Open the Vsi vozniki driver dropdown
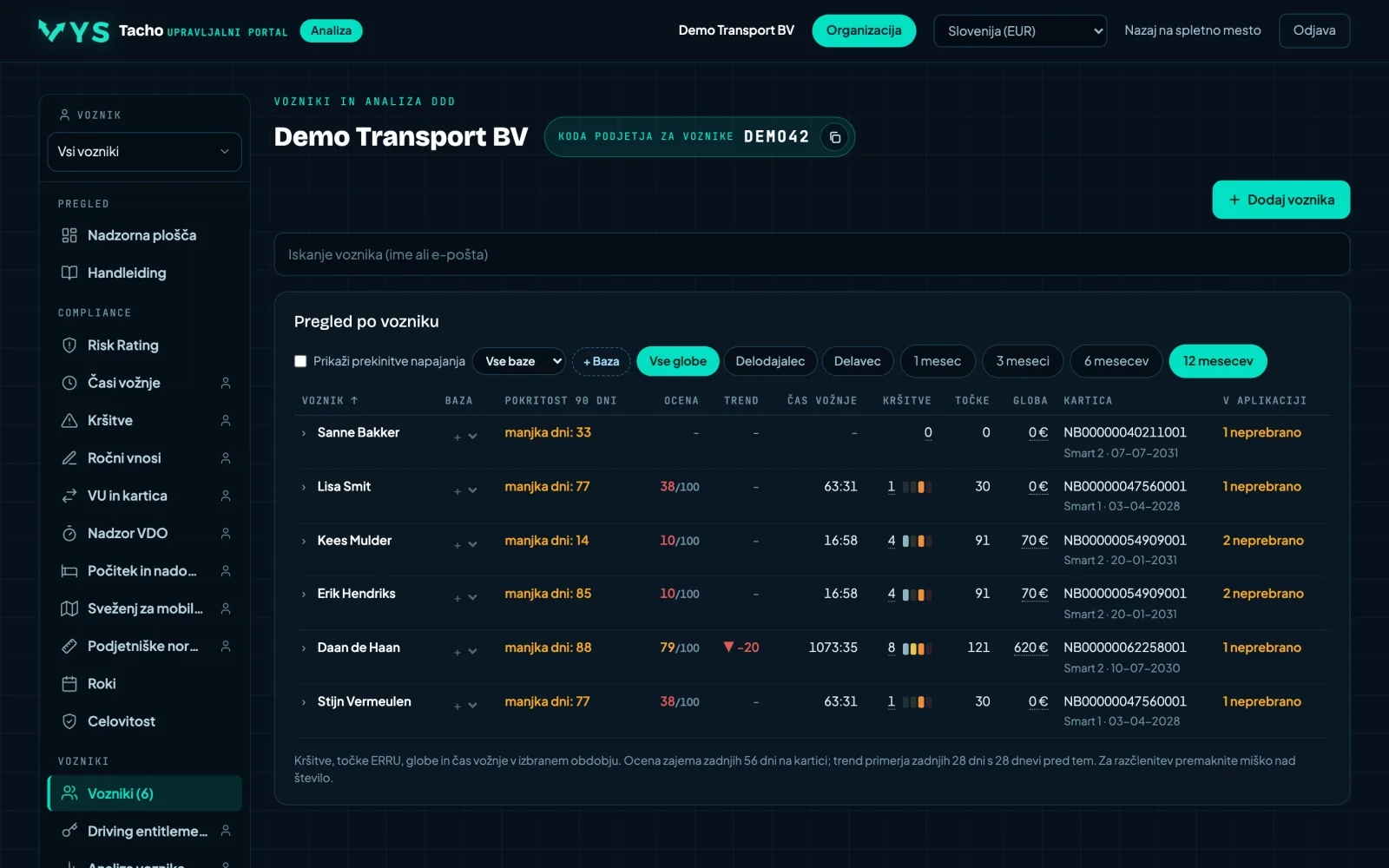The height and width of the screenshot is (868, 1389). point(144,152)
